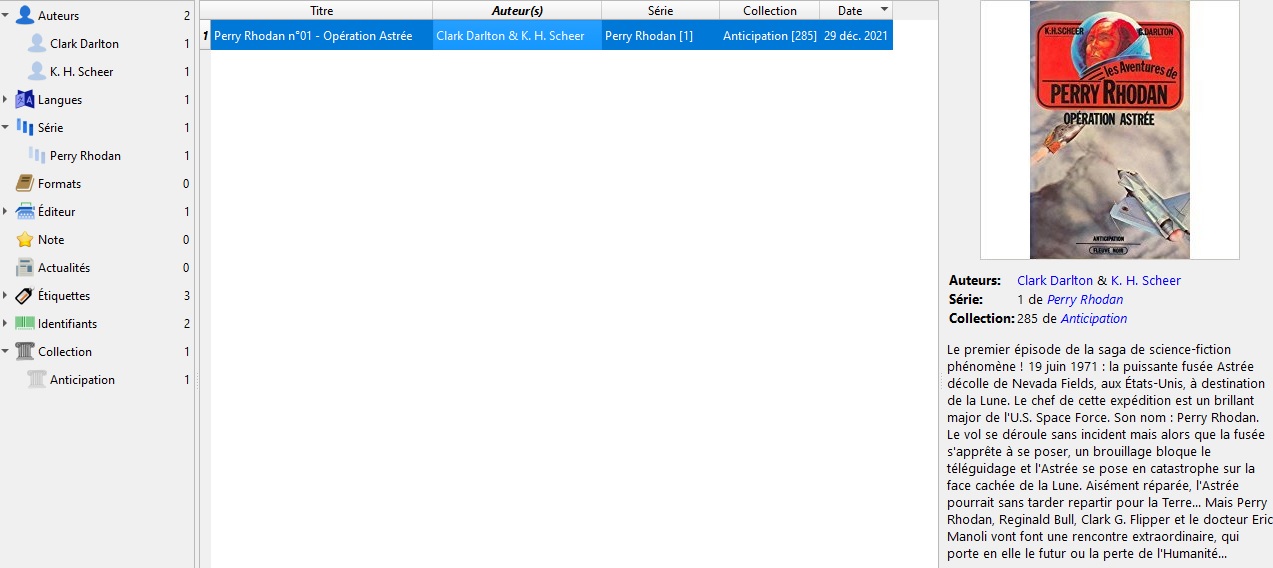Click the Identifiants barcode icon
Screen dimensions: 1273x568
click(x=25, y=323)
